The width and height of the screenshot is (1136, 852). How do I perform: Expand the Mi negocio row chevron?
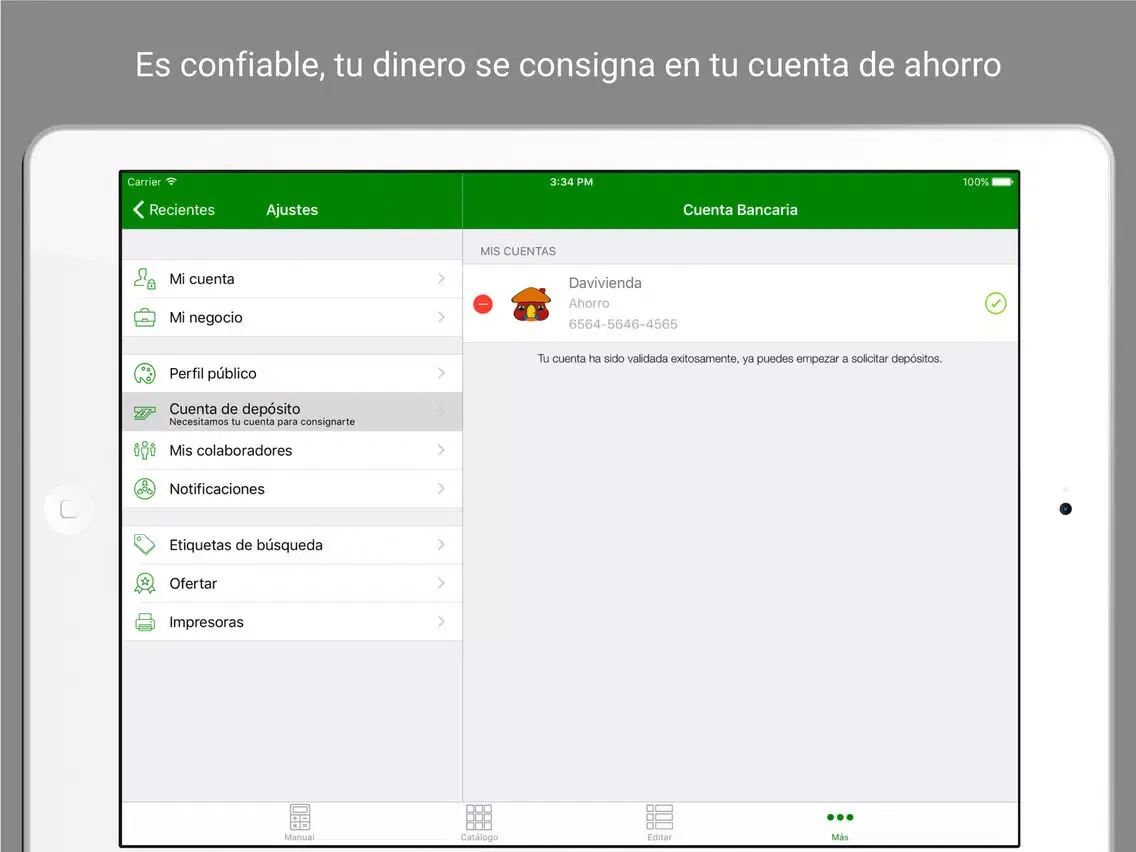click(441, 317)
